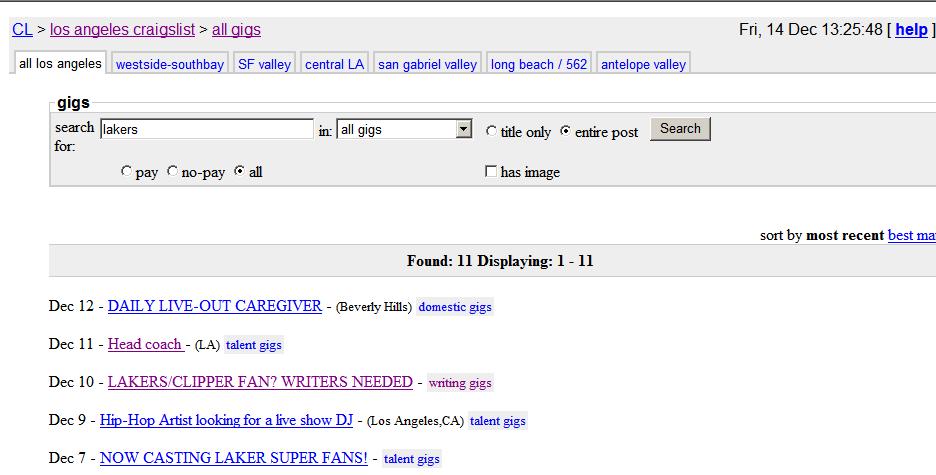This screenshot has width=936, height=475.
Task: Open 'NOW CASTING LAKER SUPER FANS!' listing
Action: 233,459
